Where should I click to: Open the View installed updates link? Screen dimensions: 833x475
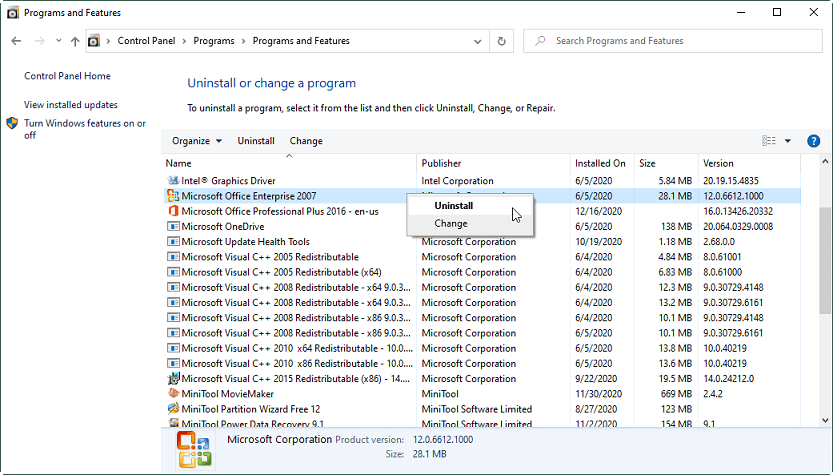[x=71, y=105]
